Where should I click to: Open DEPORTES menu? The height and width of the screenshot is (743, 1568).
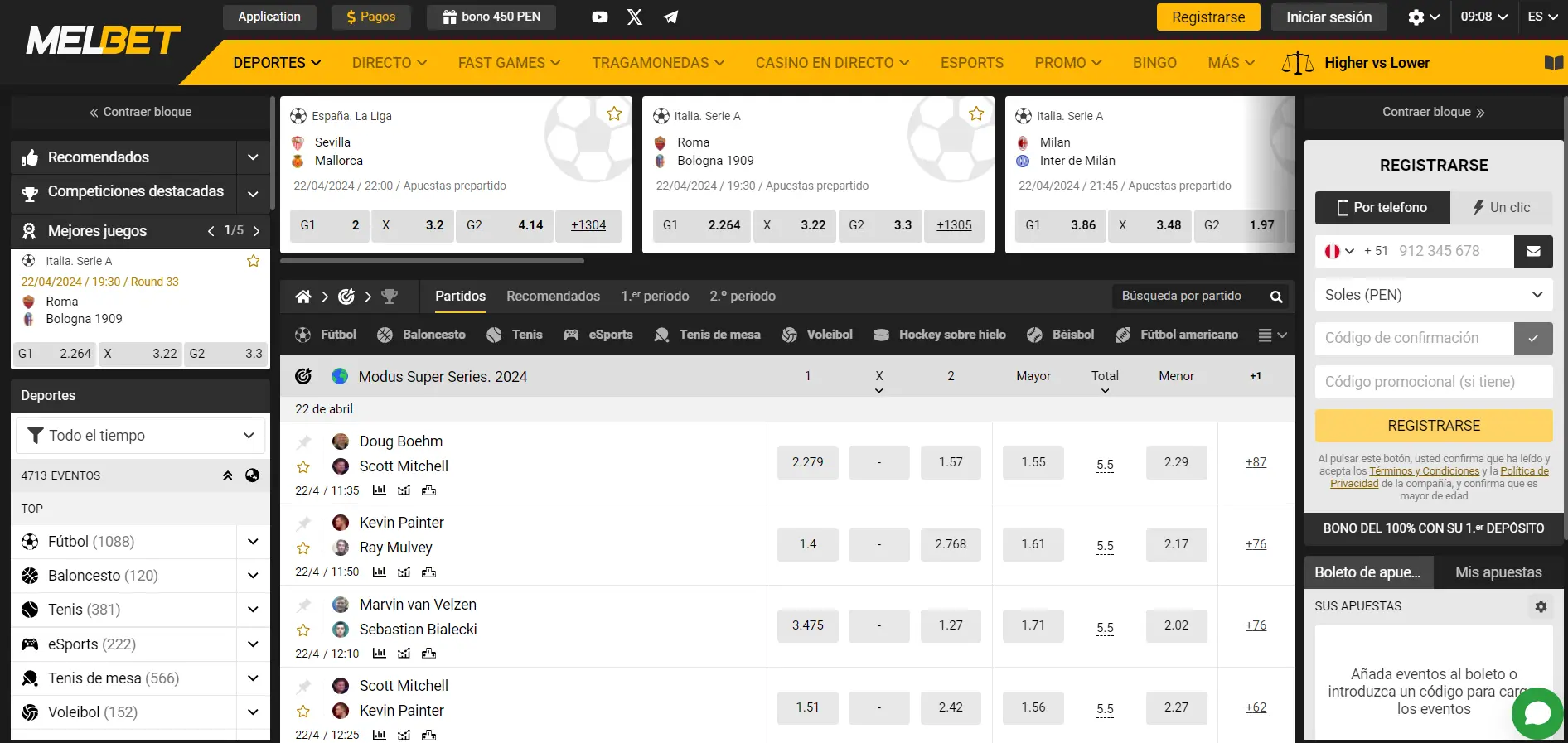tap(277, 63)
